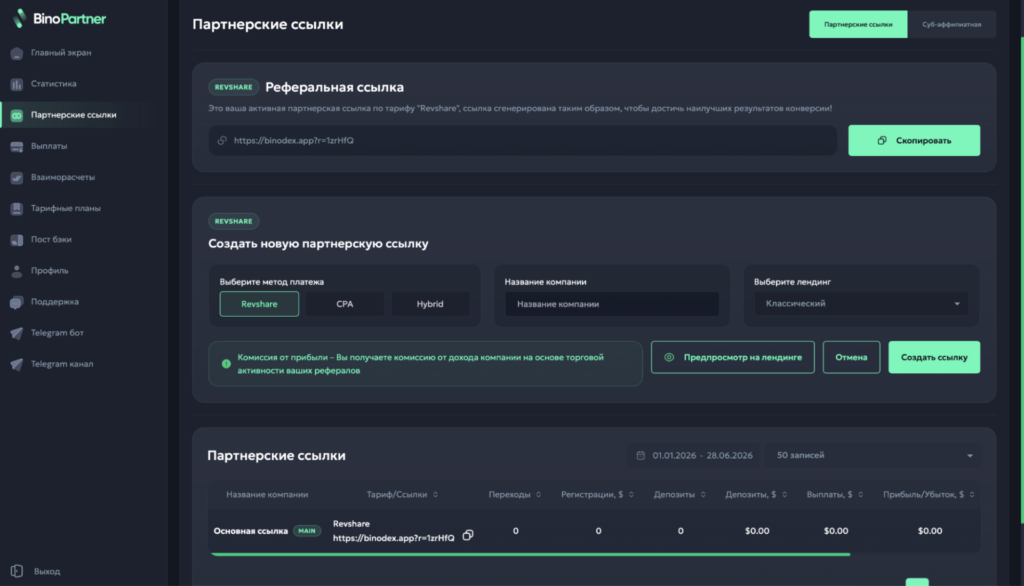Click the info icon in commission note

point(226,364)
